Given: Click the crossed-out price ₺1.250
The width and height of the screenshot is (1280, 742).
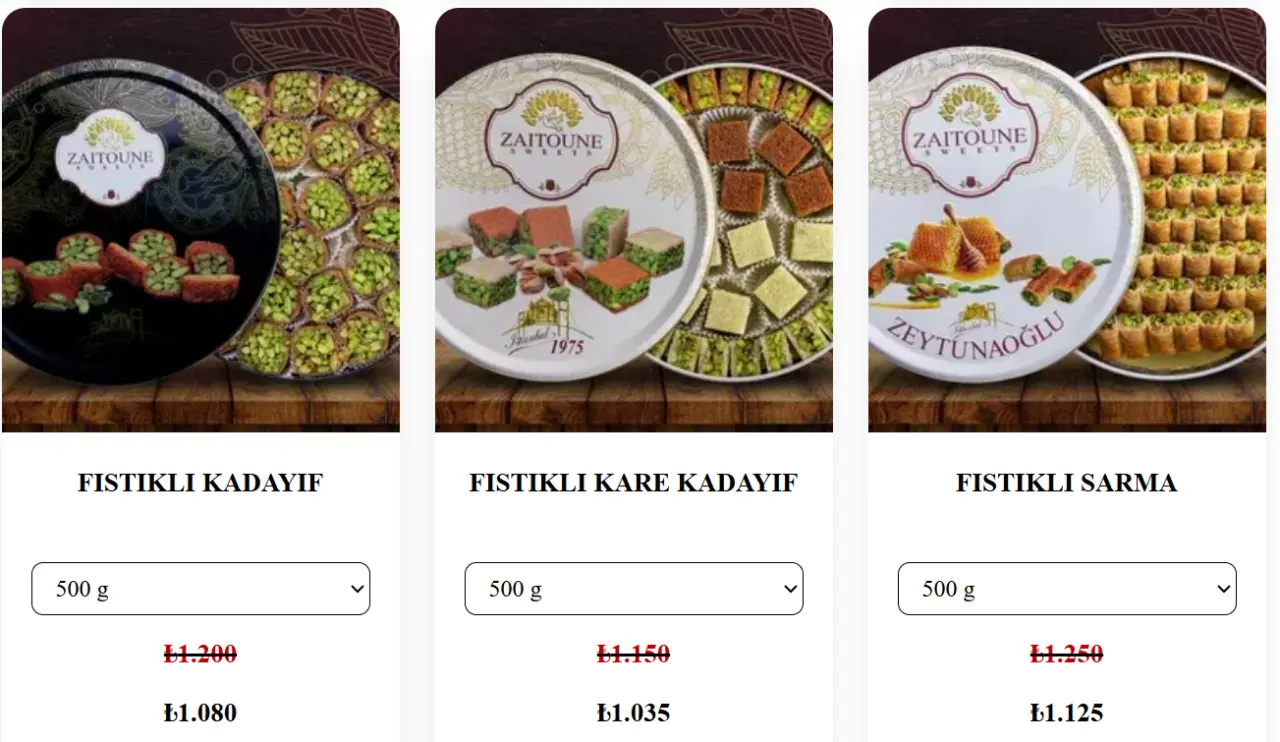Looking at the screenshot, I should click(x=1067, y=654).
